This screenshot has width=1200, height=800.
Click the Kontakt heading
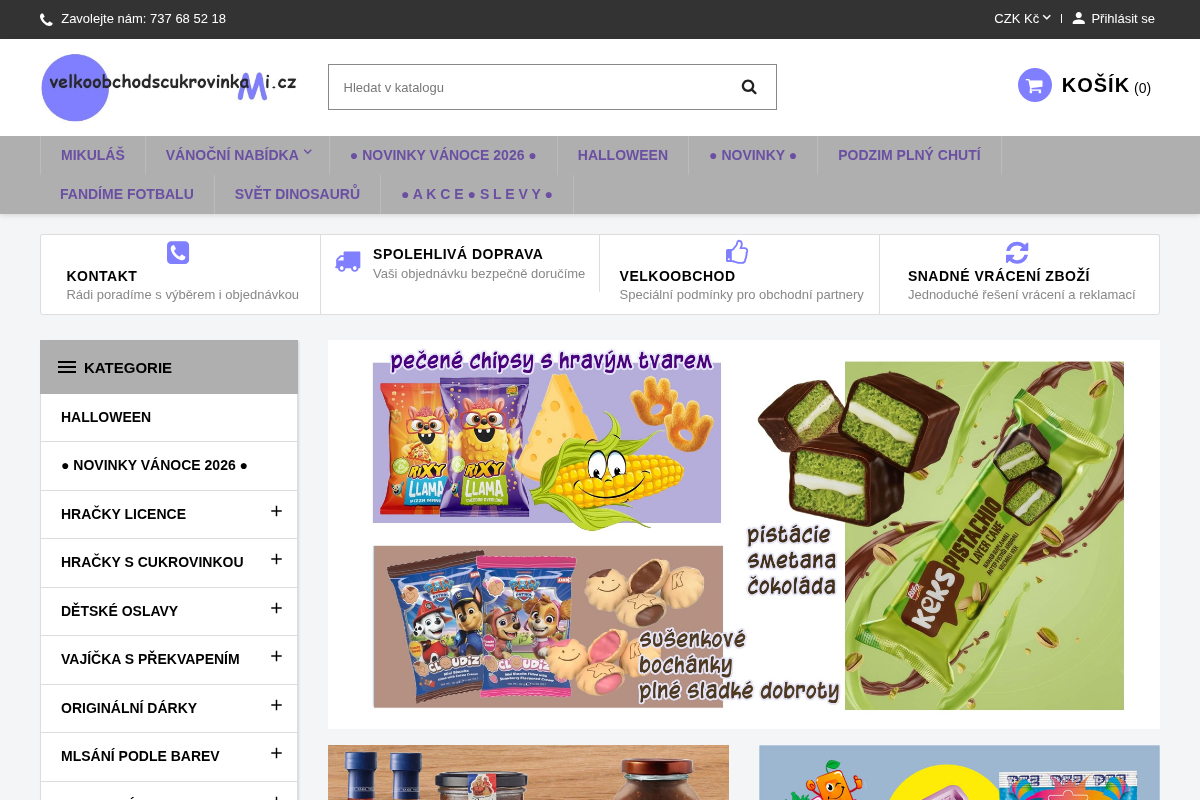point(102,276)
